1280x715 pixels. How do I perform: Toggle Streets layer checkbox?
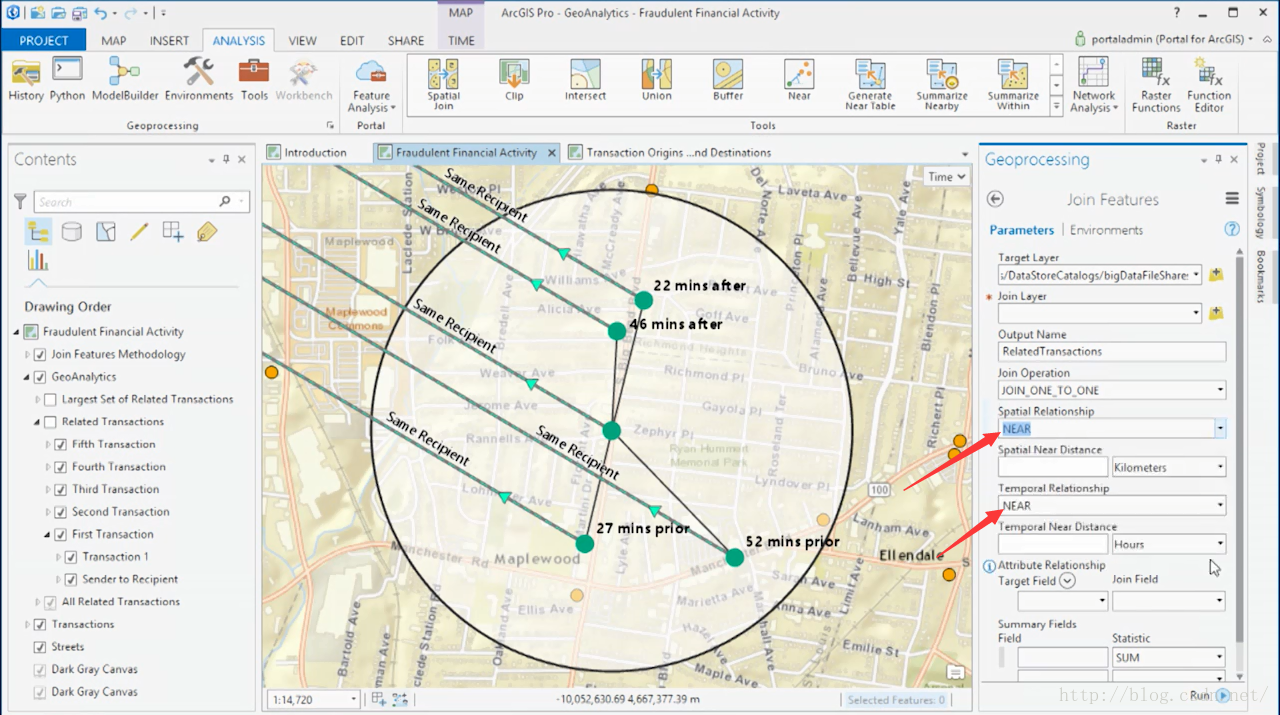click(x=40, y=647)
